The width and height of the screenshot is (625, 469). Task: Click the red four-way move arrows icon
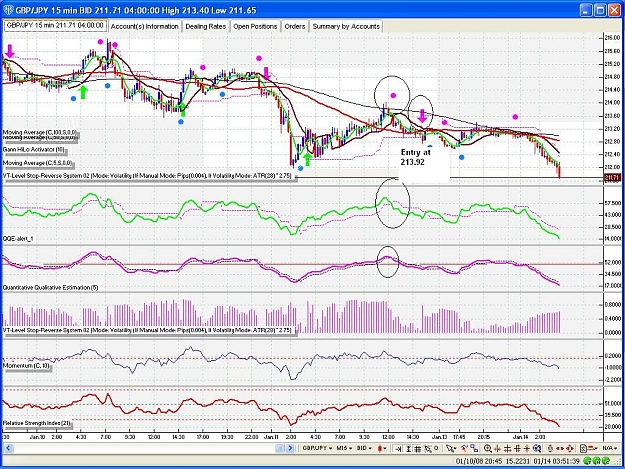[x=569, y=449]
